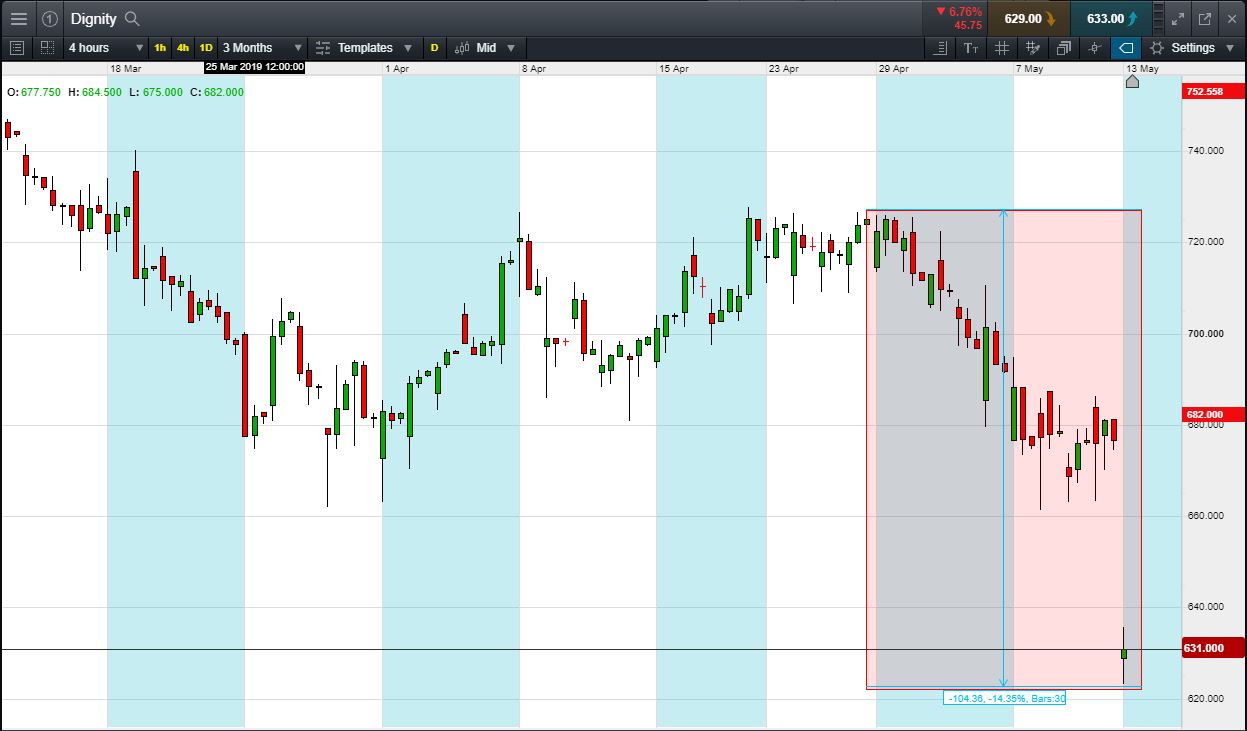1247x731 pixels.
Task: Click the 700.000 price axis label
Action: [x=1204, y=334]
